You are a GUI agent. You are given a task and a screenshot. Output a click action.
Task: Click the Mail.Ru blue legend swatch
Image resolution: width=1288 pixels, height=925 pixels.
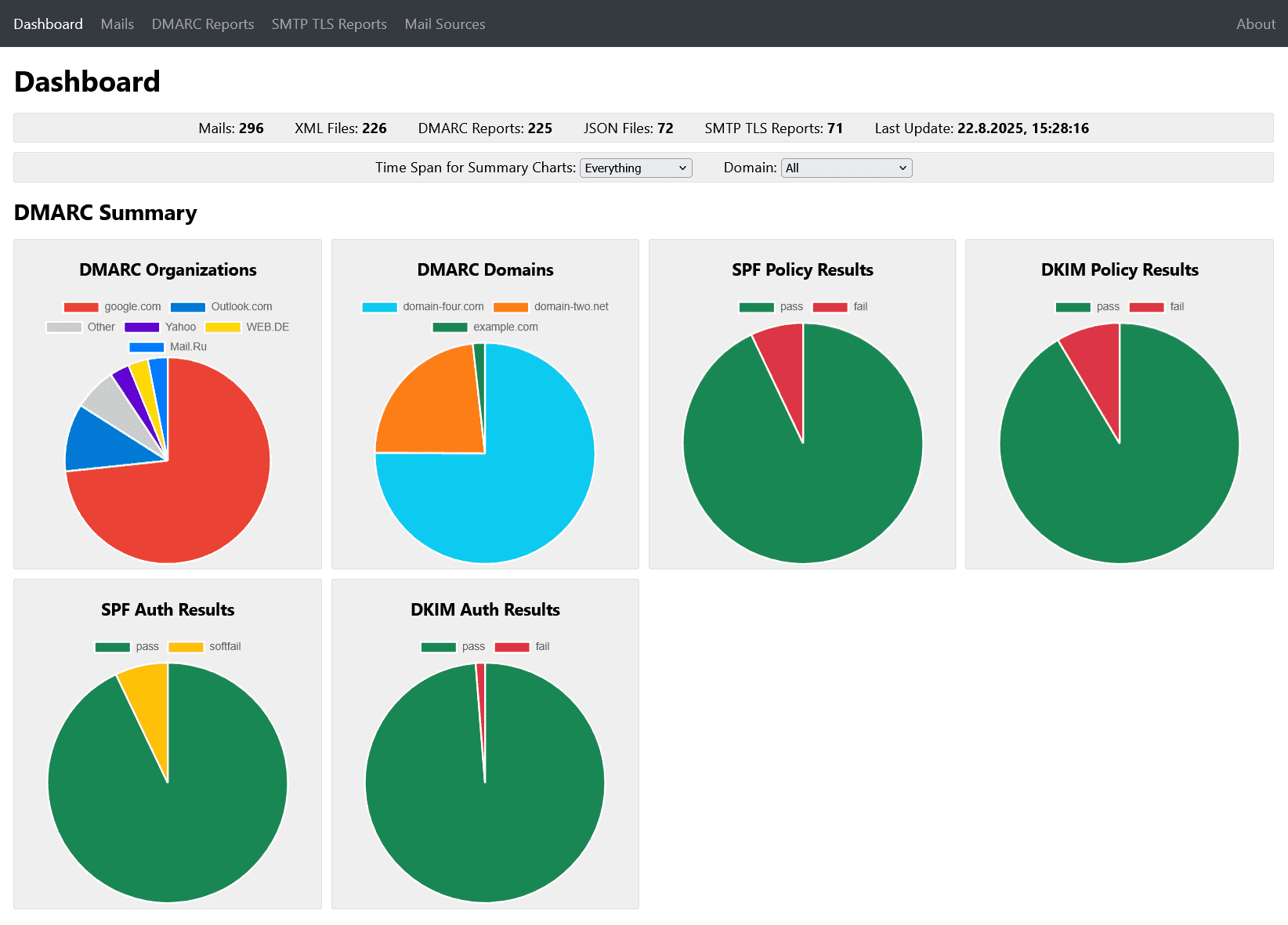[x=147, y=347]
